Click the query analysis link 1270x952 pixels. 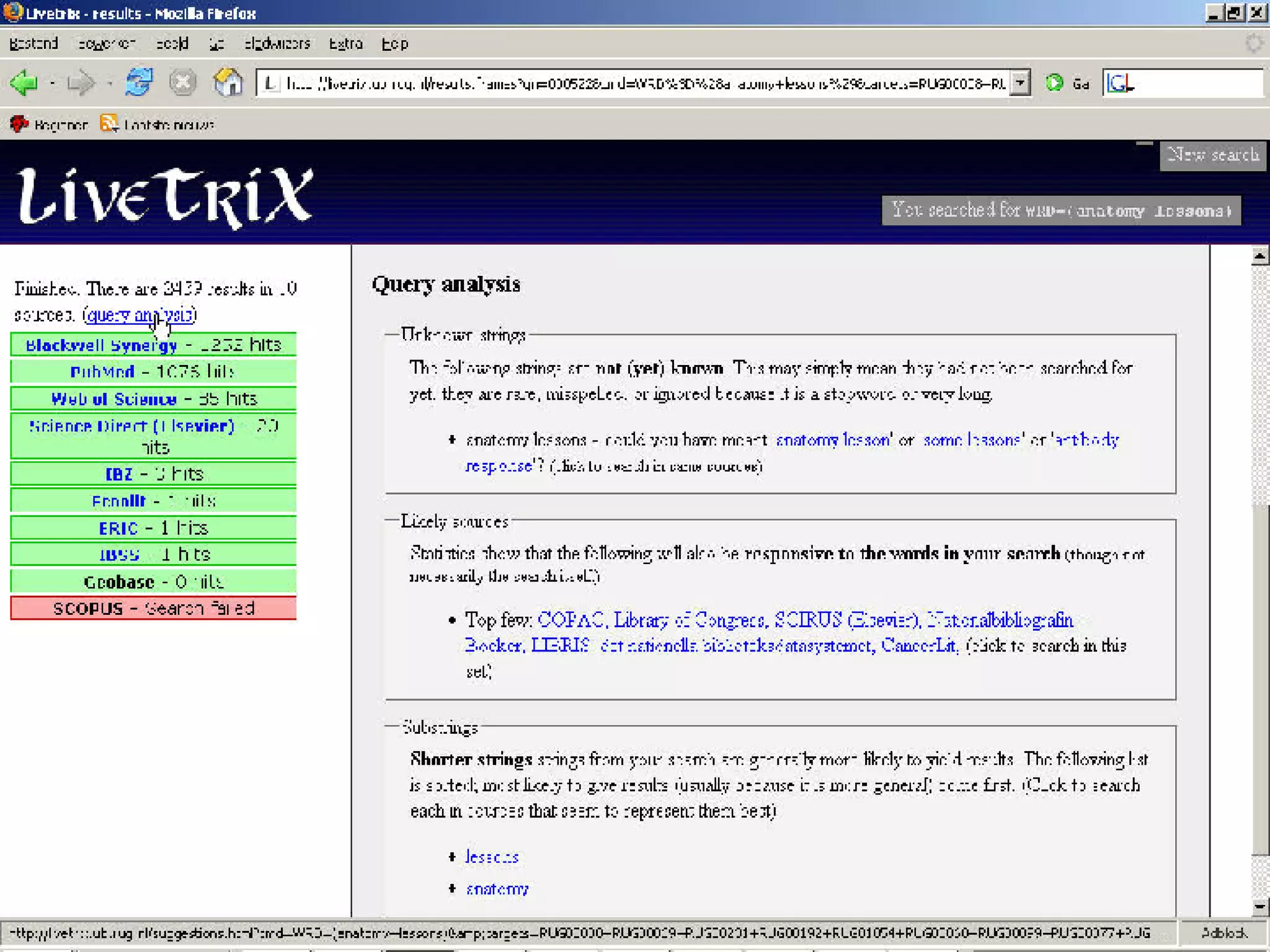point(139,315)
